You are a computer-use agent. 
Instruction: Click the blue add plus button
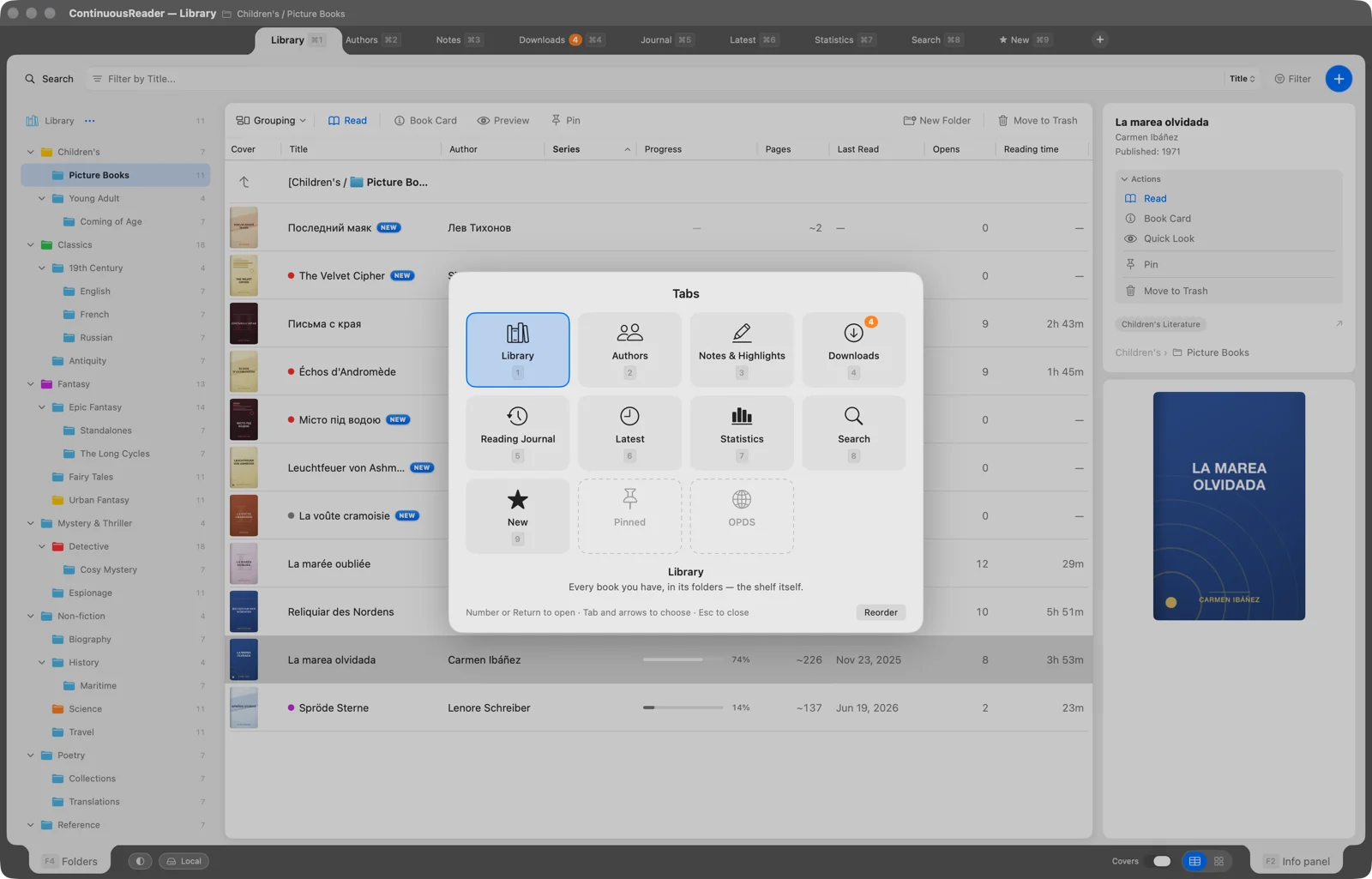pos(1339,78)
